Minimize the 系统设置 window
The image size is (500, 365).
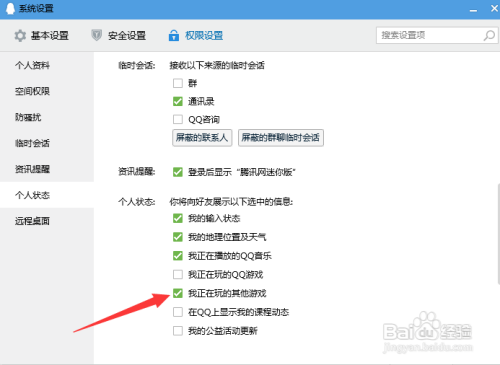pos(473,10)
